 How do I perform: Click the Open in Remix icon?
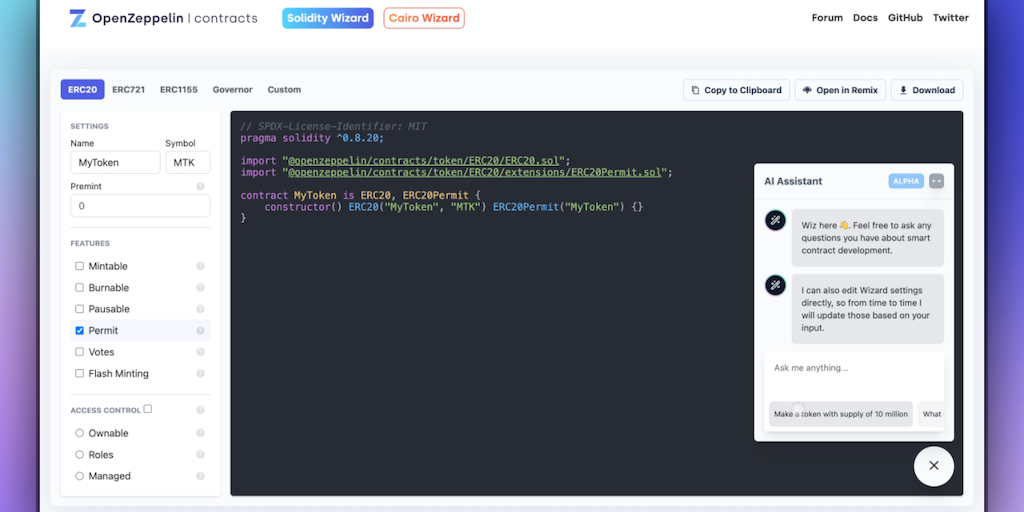(x=807, y=90)
